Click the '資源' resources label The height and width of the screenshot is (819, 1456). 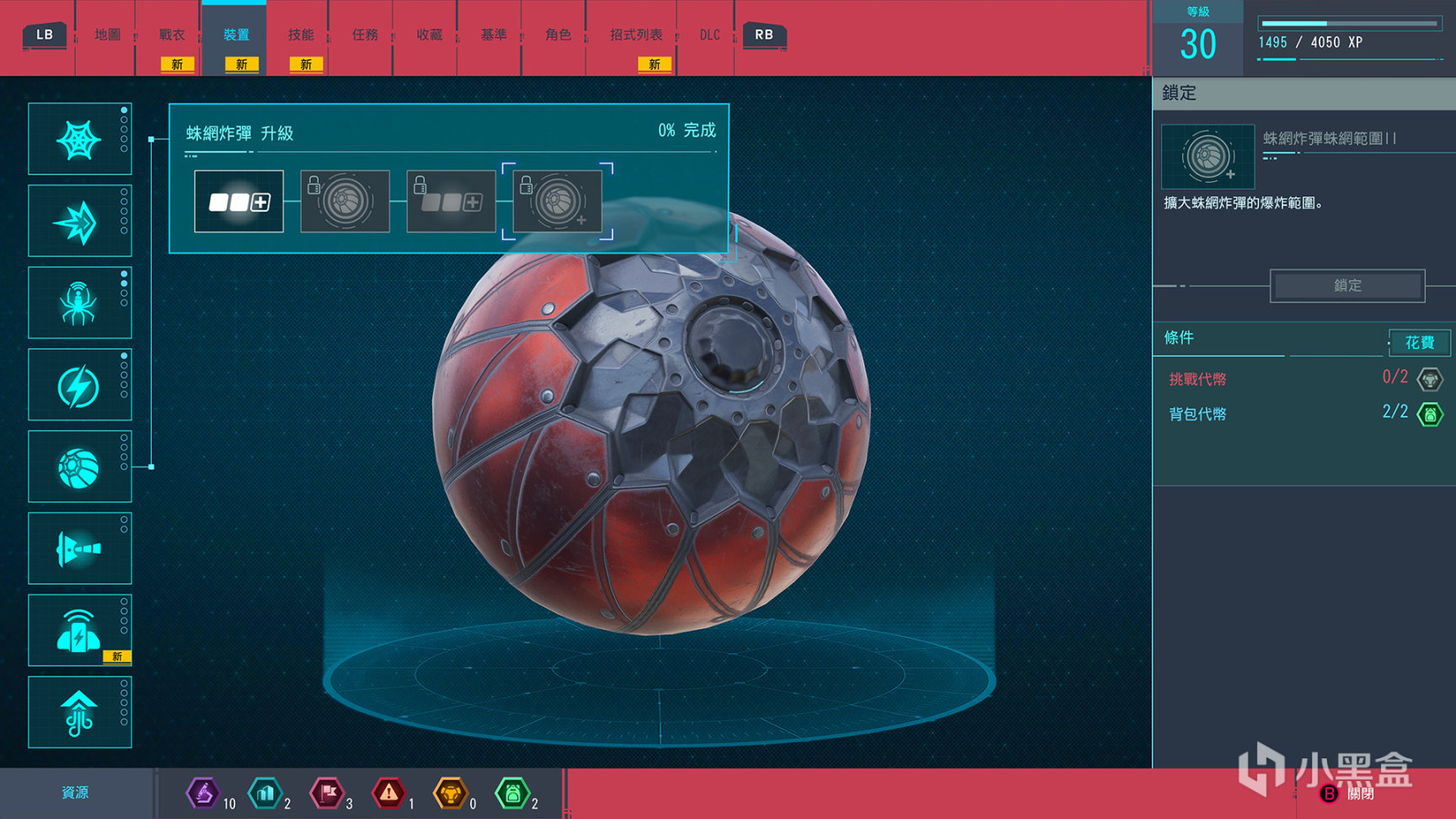tap(75, 793)
